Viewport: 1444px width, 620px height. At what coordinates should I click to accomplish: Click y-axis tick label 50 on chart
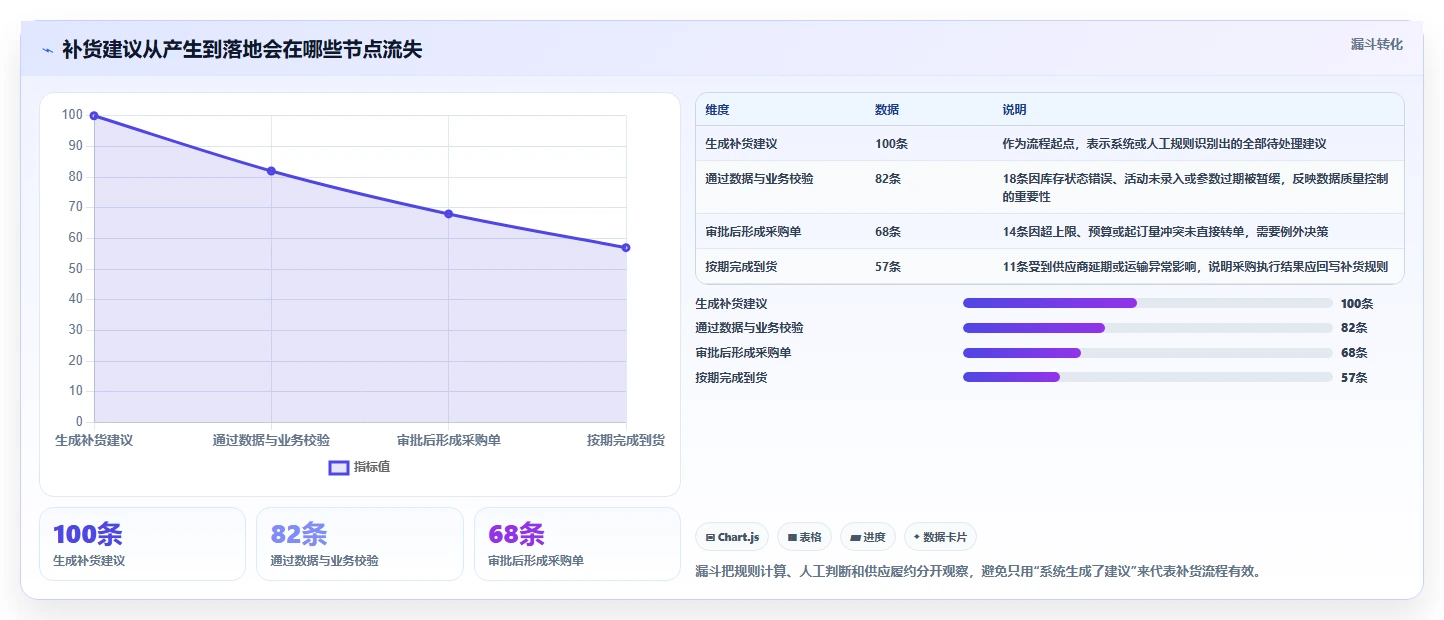click(x=75, y=269)
